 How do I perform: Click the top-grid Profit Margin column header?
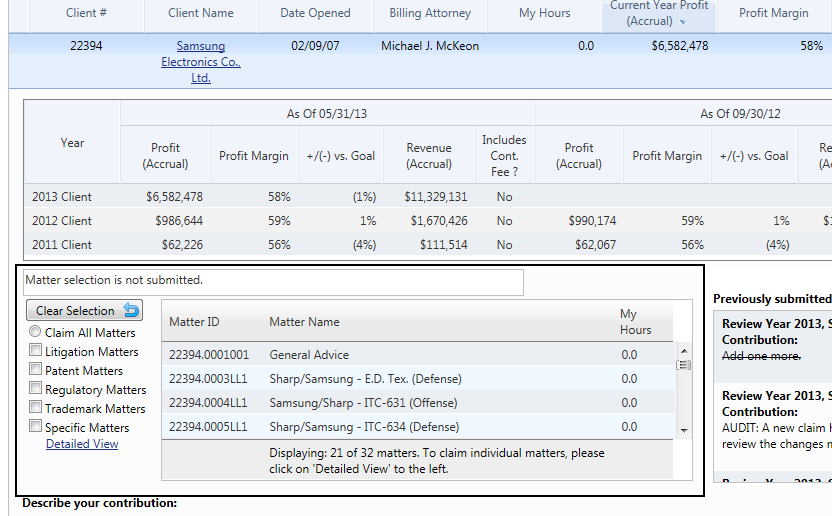coord(774,13)
